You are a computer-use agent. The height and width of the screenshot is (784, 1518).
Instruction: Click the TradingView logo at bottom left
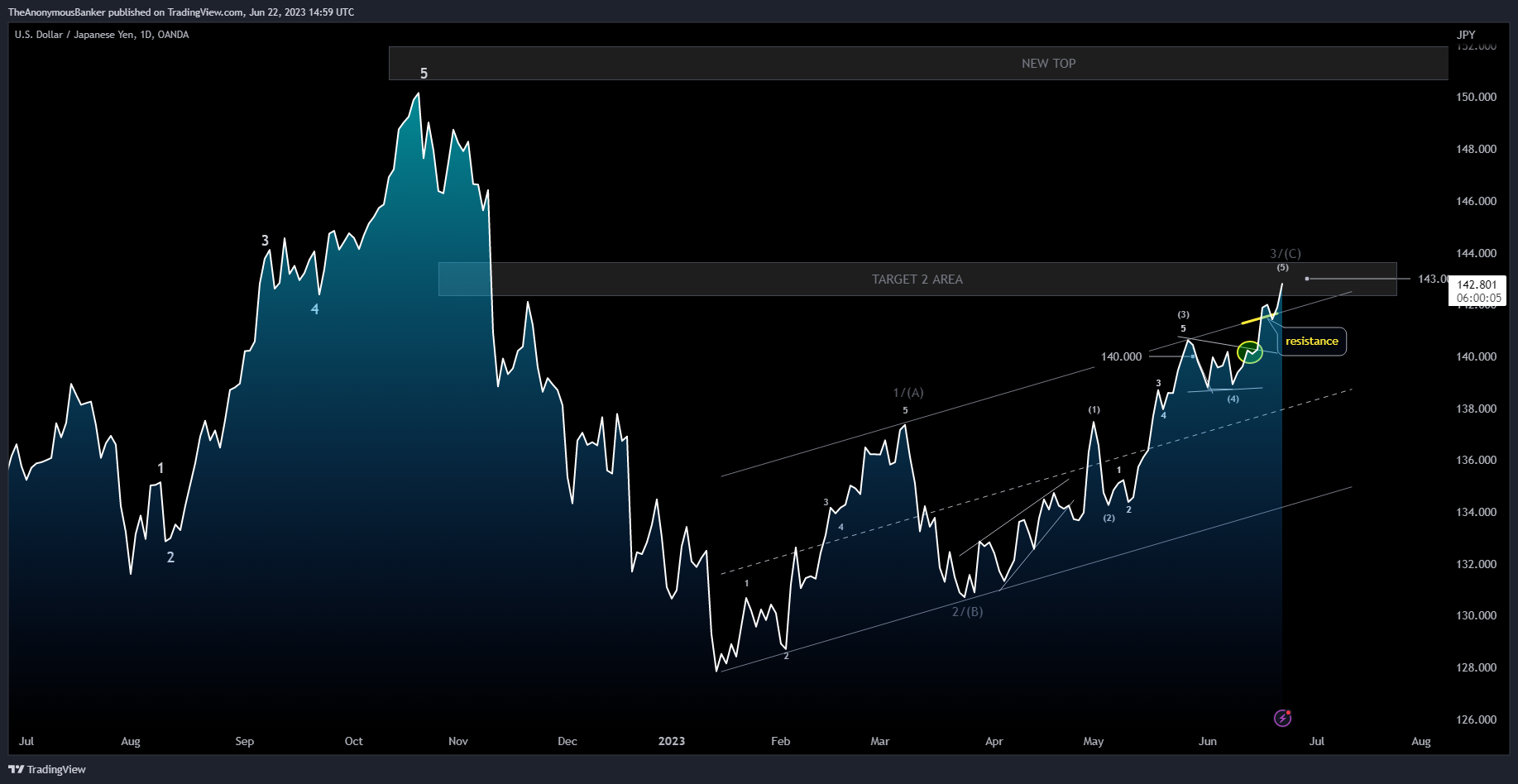click(x=47, y=769)
